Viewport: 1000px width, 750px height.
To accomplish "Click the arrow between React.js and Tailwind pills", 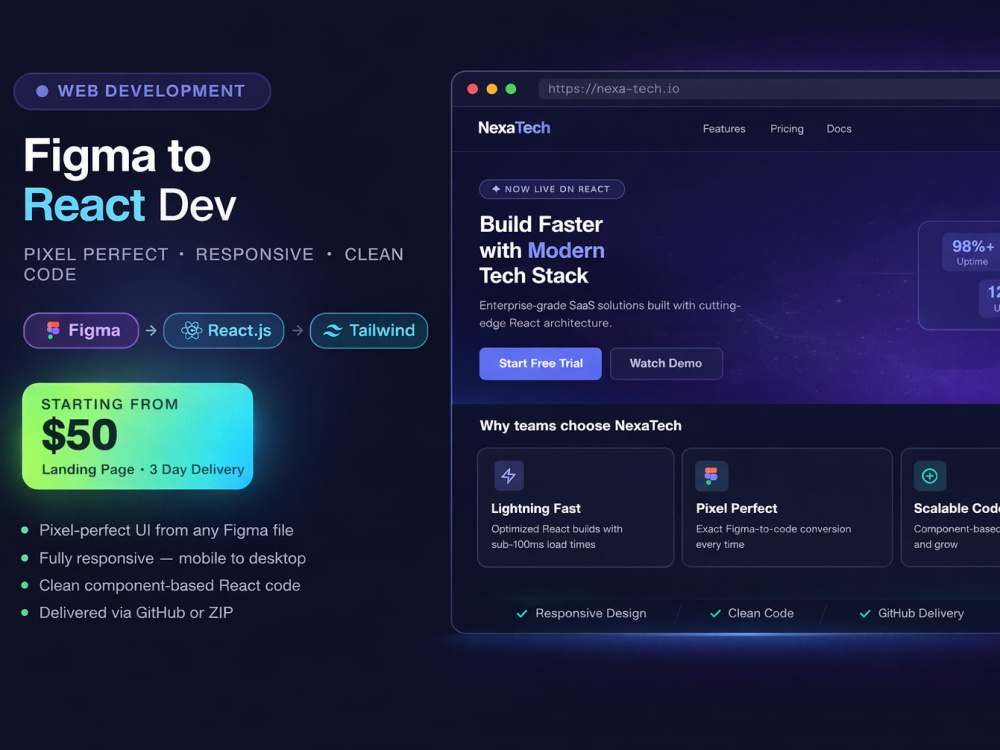I will [x=298, y=330].
